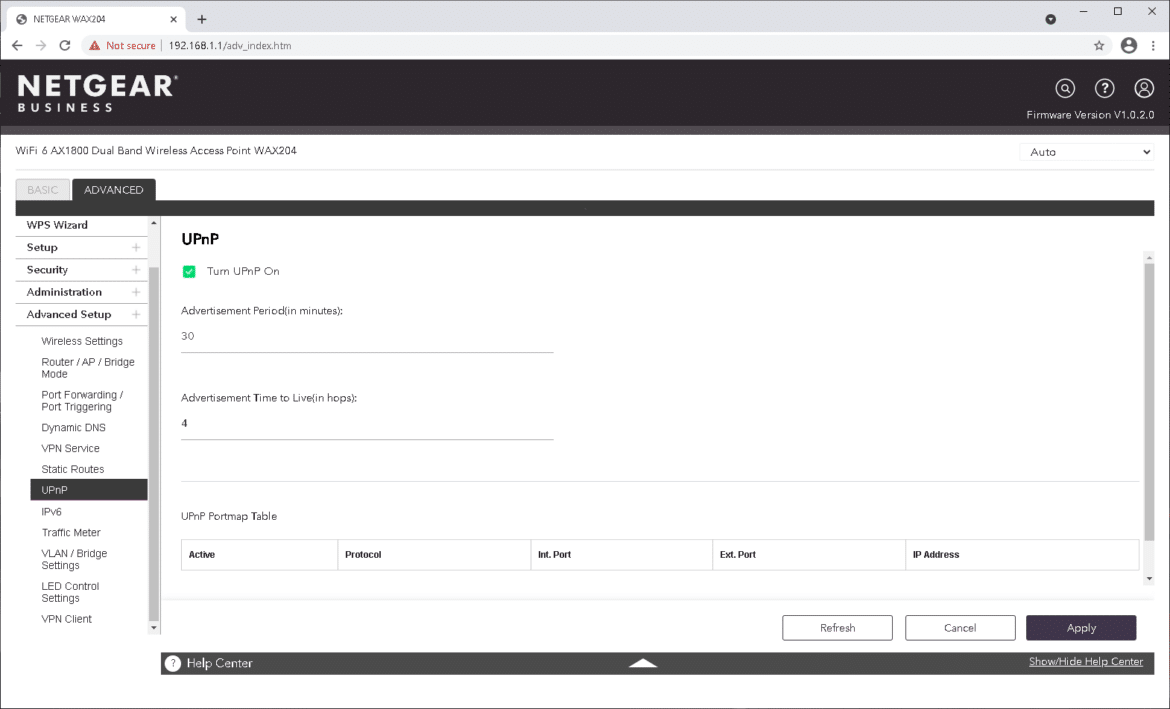
Task: Switch to the BASIC tab
Action: [x=43, y=190]
